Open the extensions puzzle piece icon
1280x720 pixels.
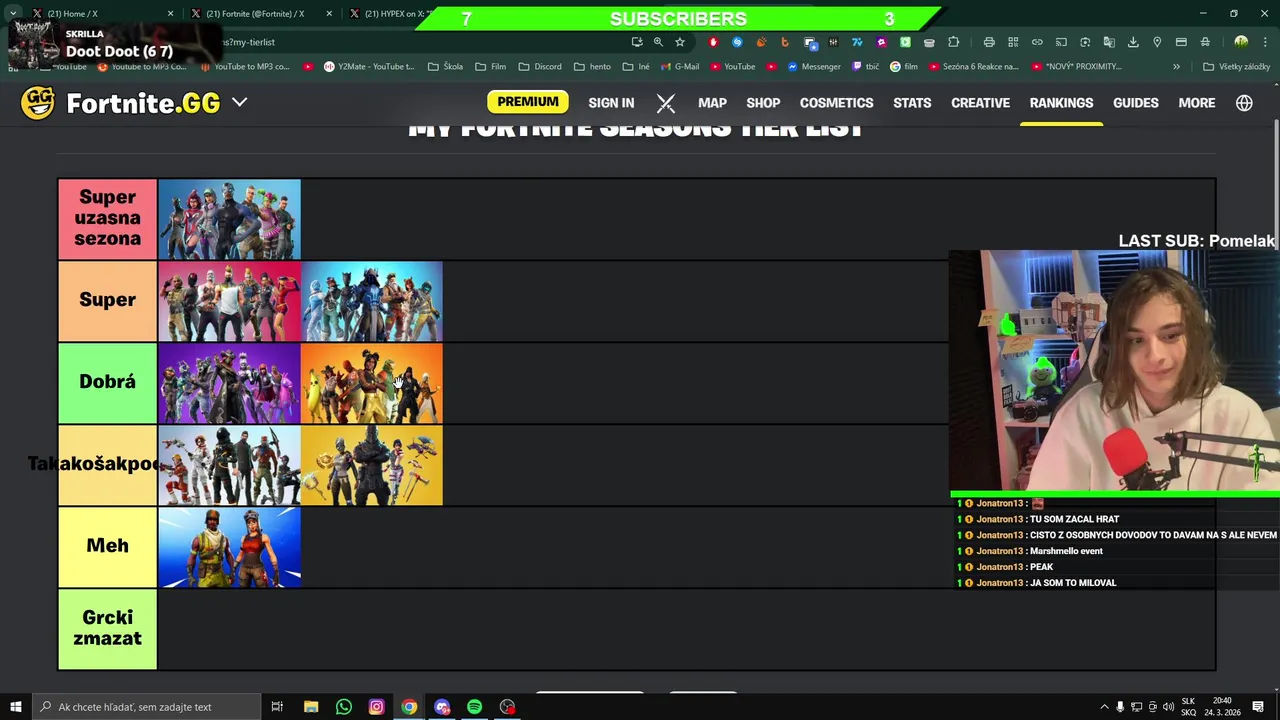[x=953, y=42]
